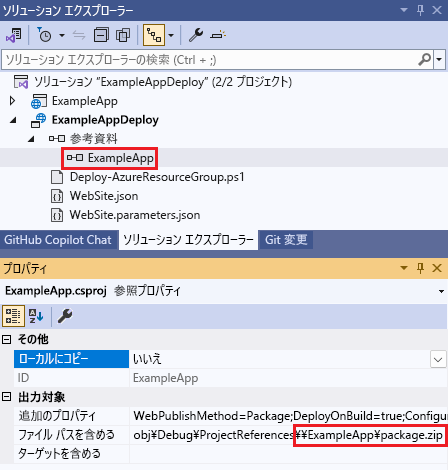Select the ExampleAppDeploy project
This screenshot has height=470, width=448.
coord(105,120)
